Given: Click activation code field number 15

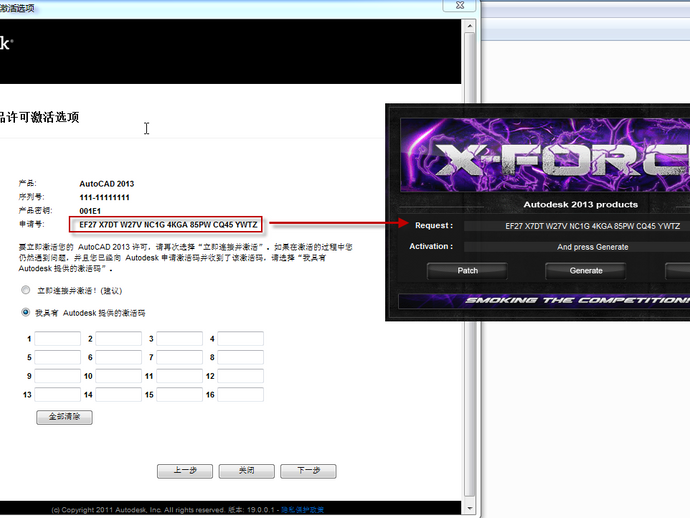Looking at the screenshot, I should tap(180, 395).
